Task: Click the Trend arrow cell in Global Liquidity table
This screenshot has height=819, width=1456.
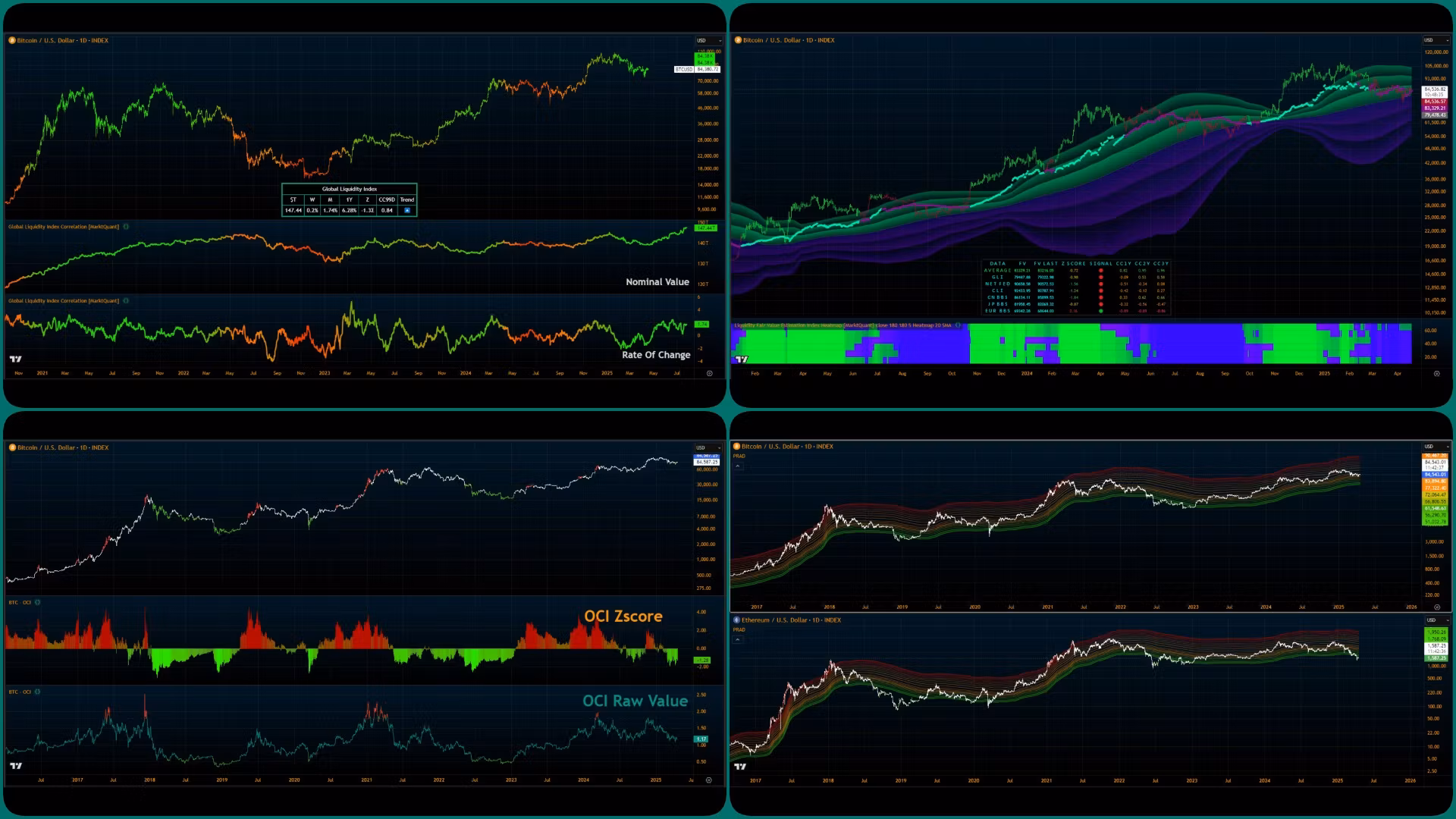Action: pos(407,210)
